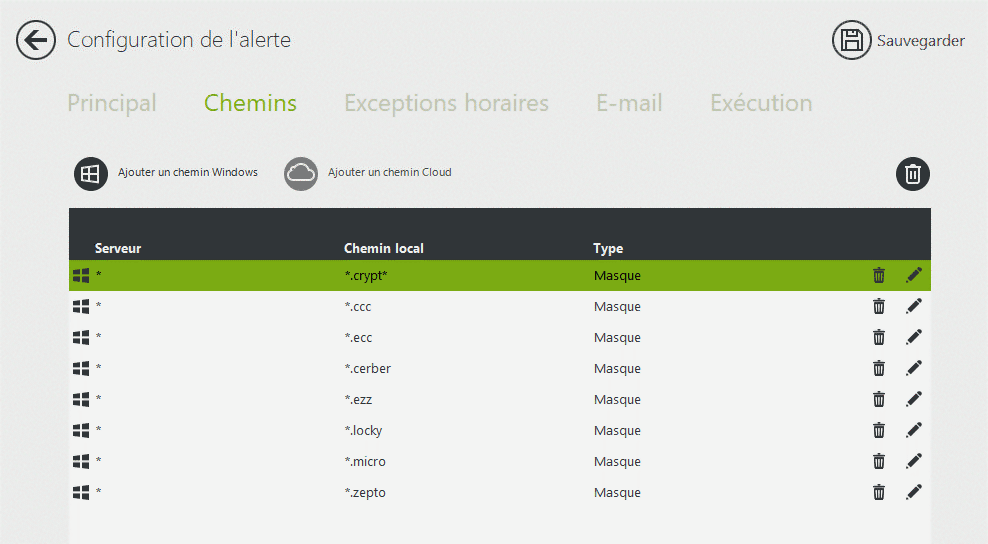This screenshot has height=544, width=988.
Task: Edit the *.locky mask entry
Action: [914, 430]
